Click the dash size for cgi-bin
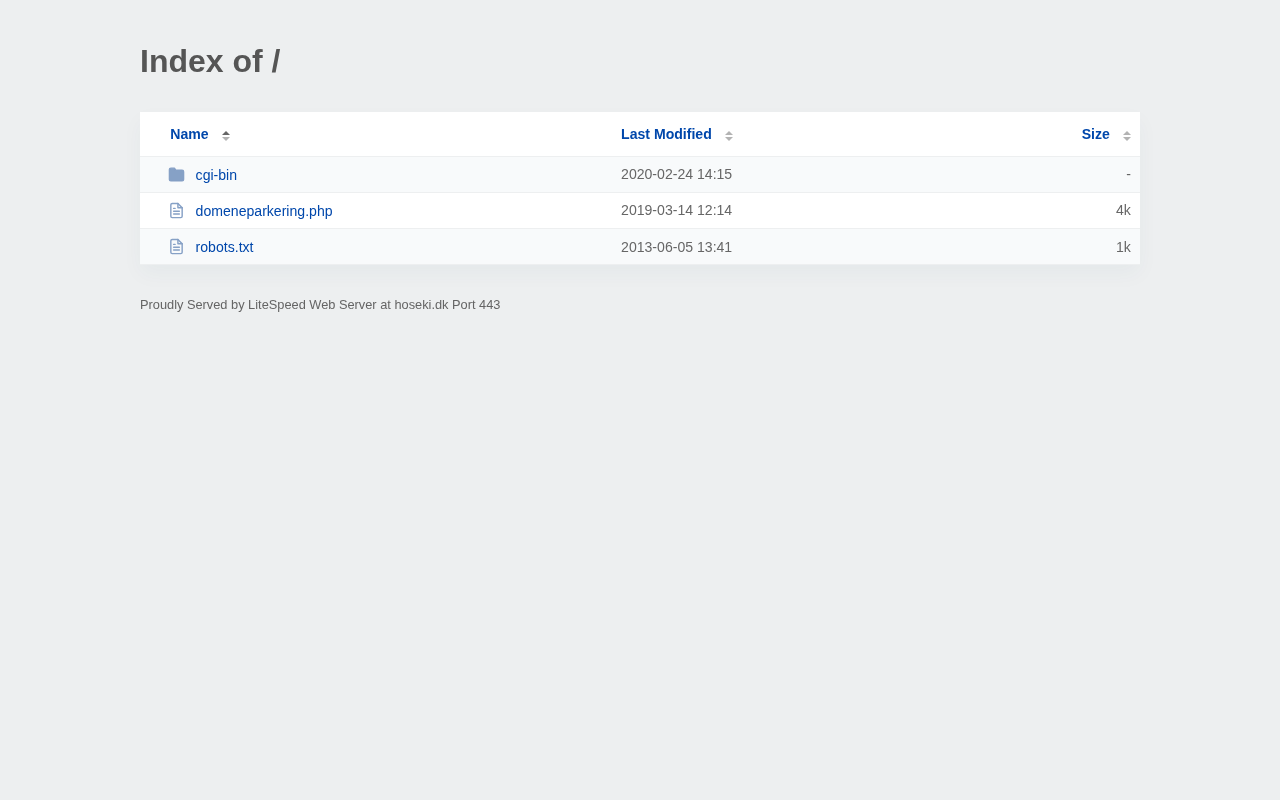 tap(1128, 174)
